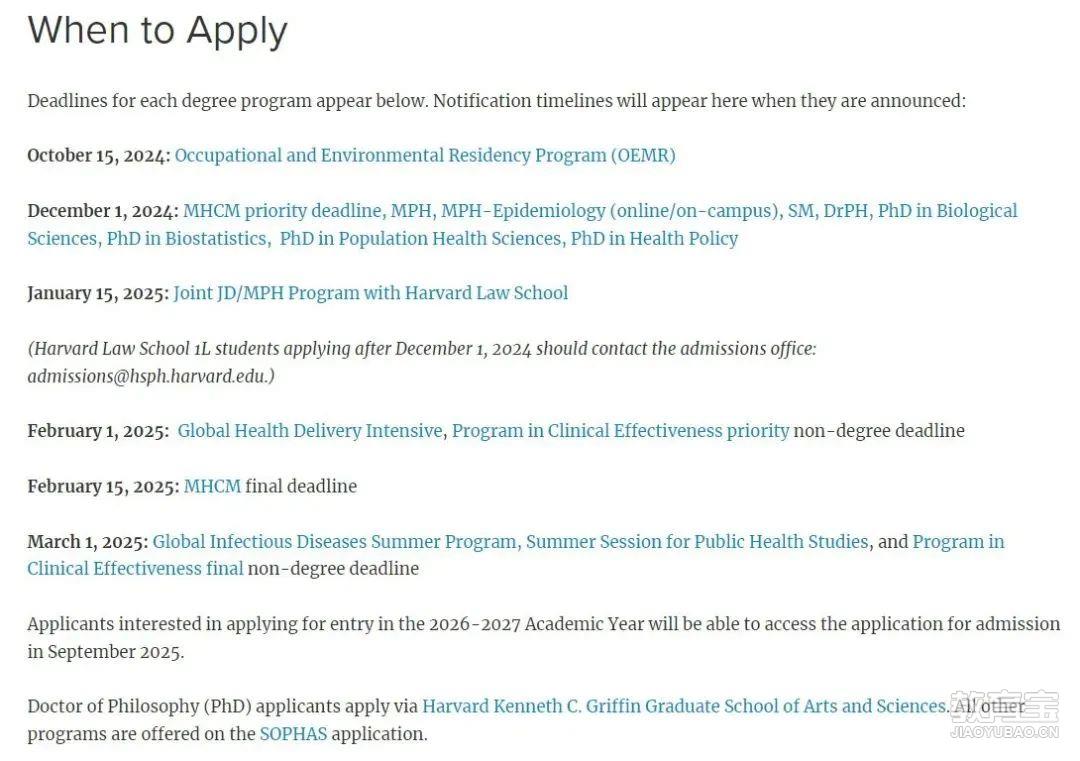Open the DrPH program link
Image resolution: width=1080 pixels, height=761 pixels.
tap(846, 211)
